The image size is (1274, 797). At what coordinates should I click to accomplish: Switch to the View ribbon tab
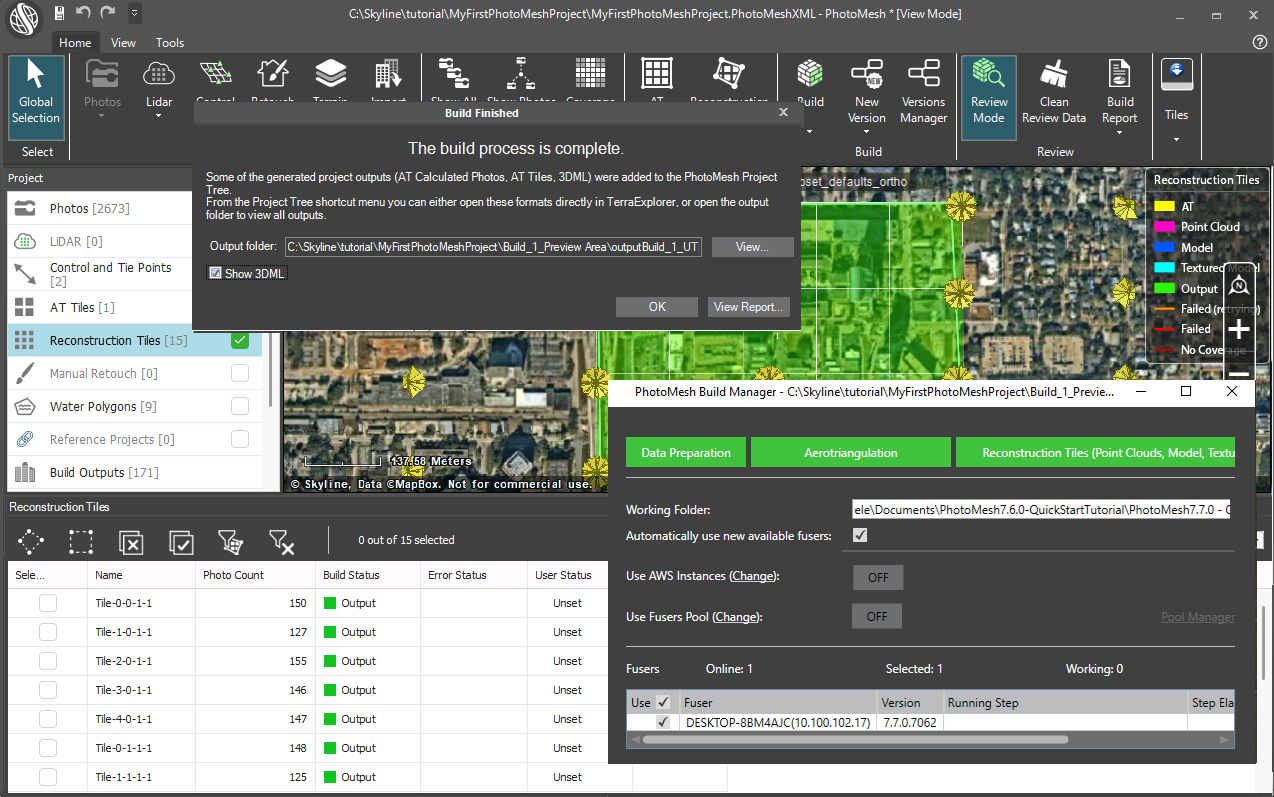click(x=124, y=43)
